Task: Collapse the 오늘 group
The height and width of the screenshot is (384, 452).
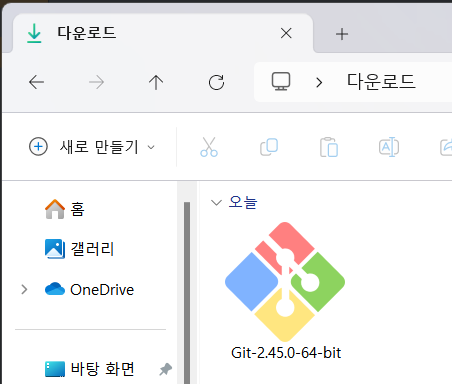Action: click(216, 202)
